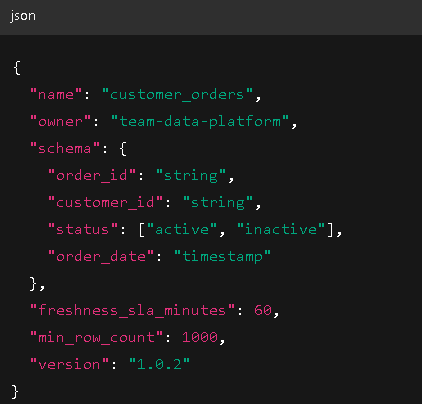The height and width of the screenshot is (404, 422).
Task: Select the "team-data-platform" value
Action: tap(200, 121)
